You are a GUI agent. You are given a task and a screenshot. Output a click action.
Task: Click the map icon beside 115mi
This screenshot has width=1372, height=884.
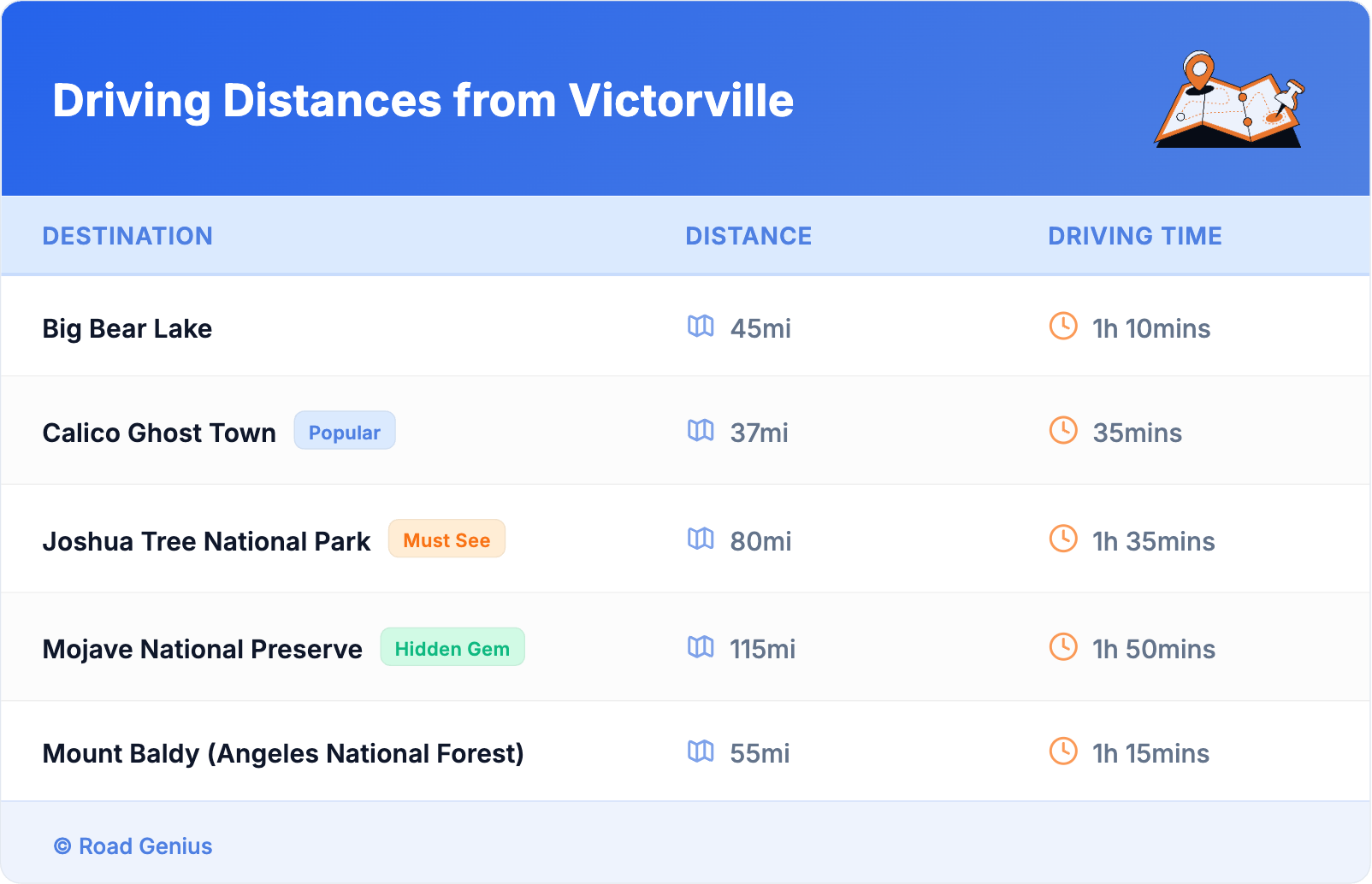[701, 647]
